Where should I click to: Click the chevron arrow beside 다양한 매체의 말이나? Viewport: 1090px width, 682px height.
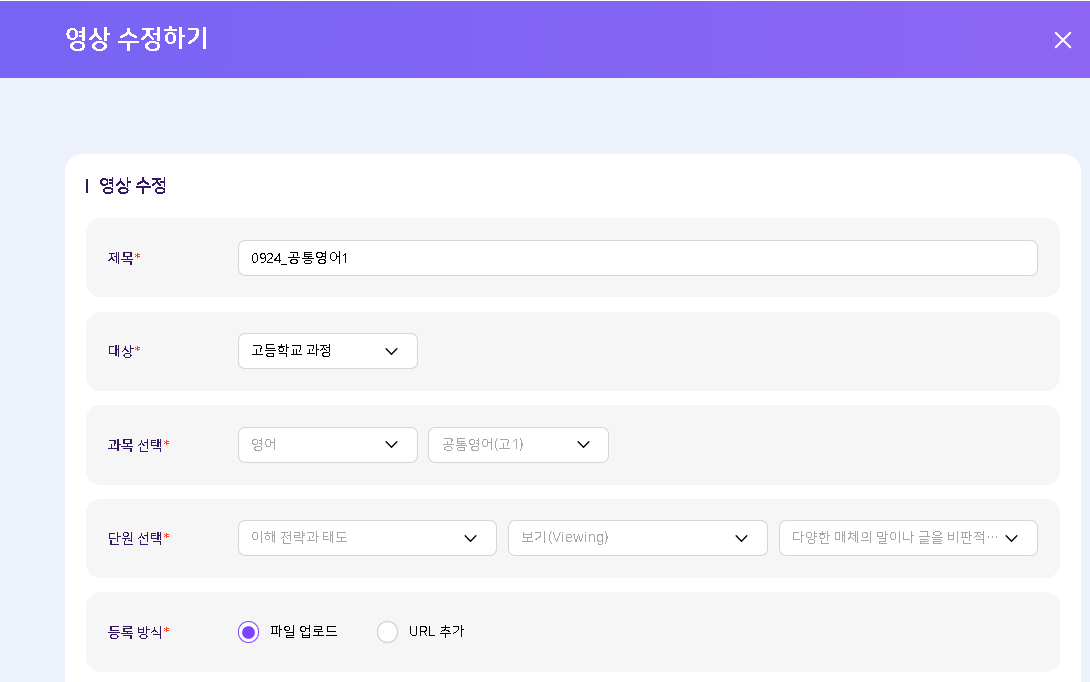[x=1011, y=538]
